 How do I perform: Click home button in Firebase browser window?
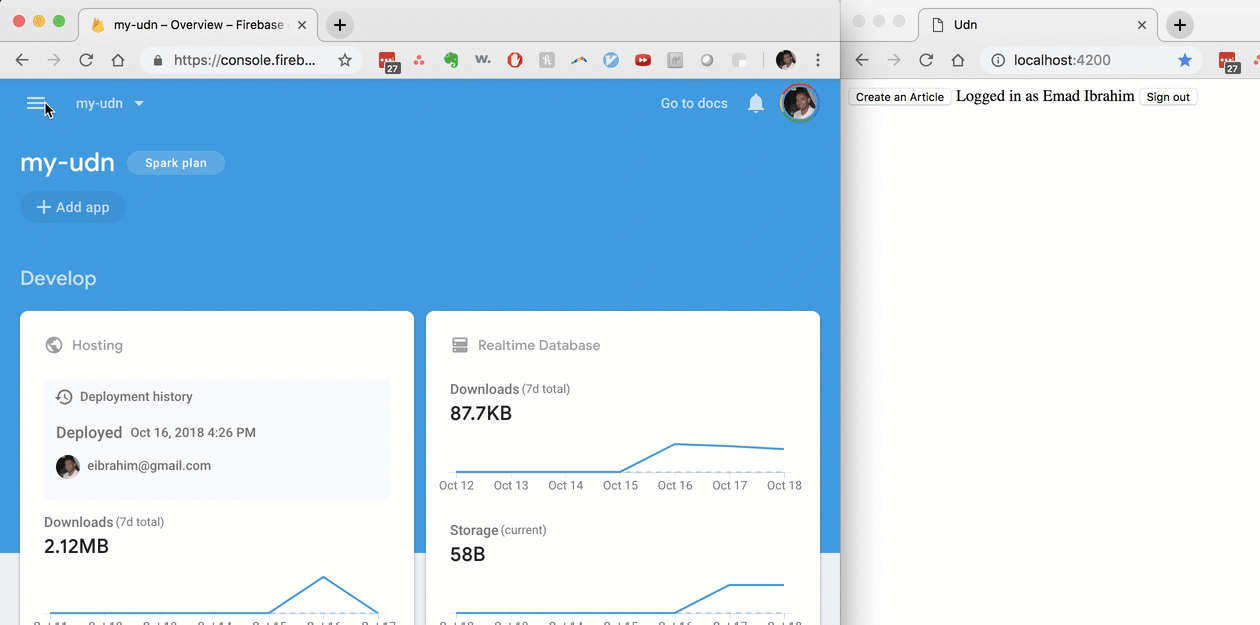(x=118, y=60)
